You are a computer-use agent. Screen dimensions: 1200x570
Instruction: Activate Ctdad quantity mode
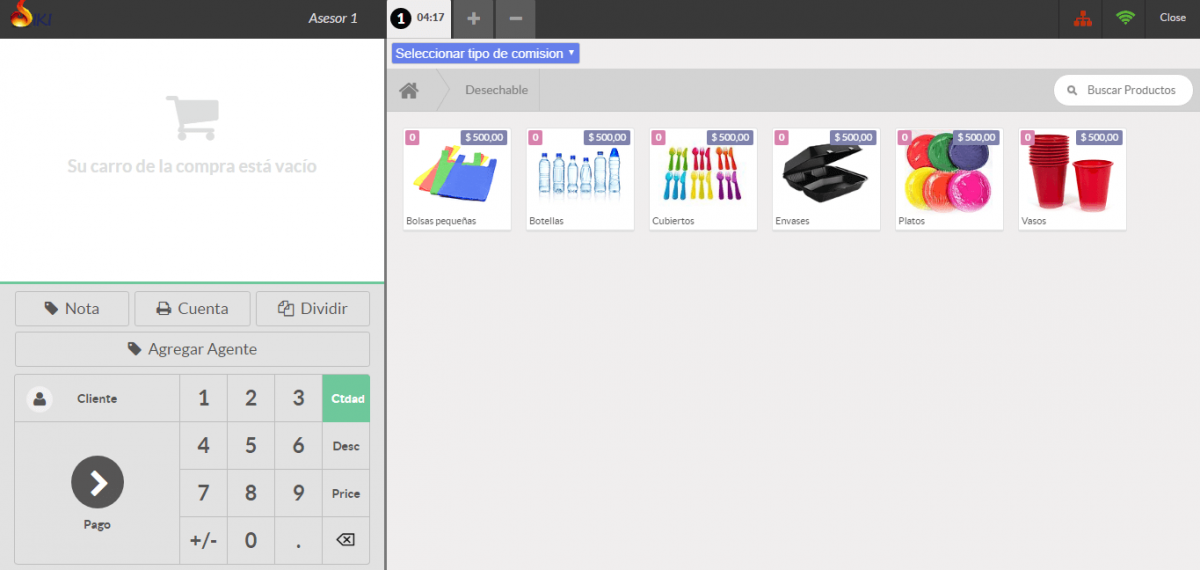pos(346,398)
